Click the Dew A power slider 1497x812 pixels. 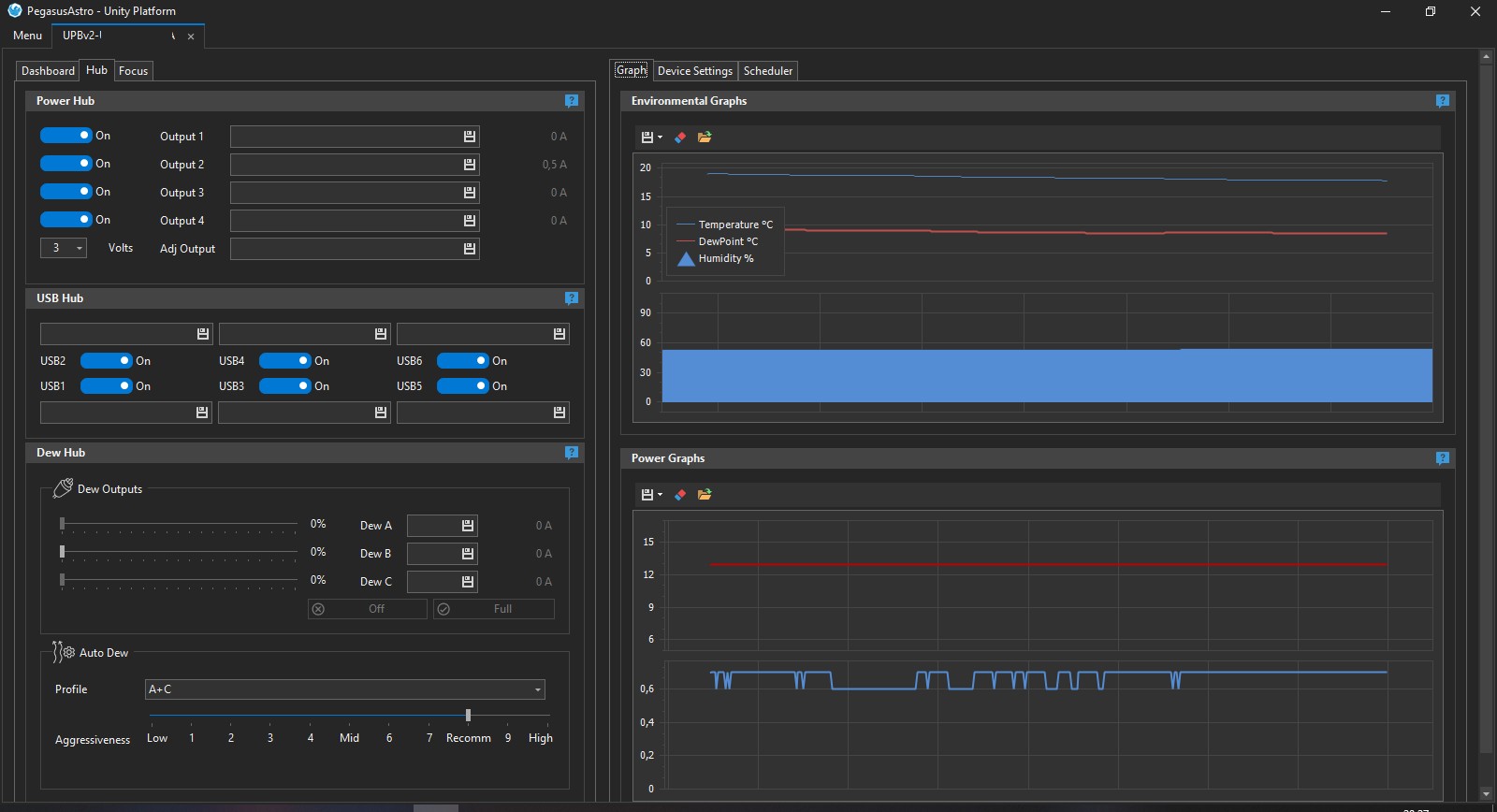pos(178,525)
